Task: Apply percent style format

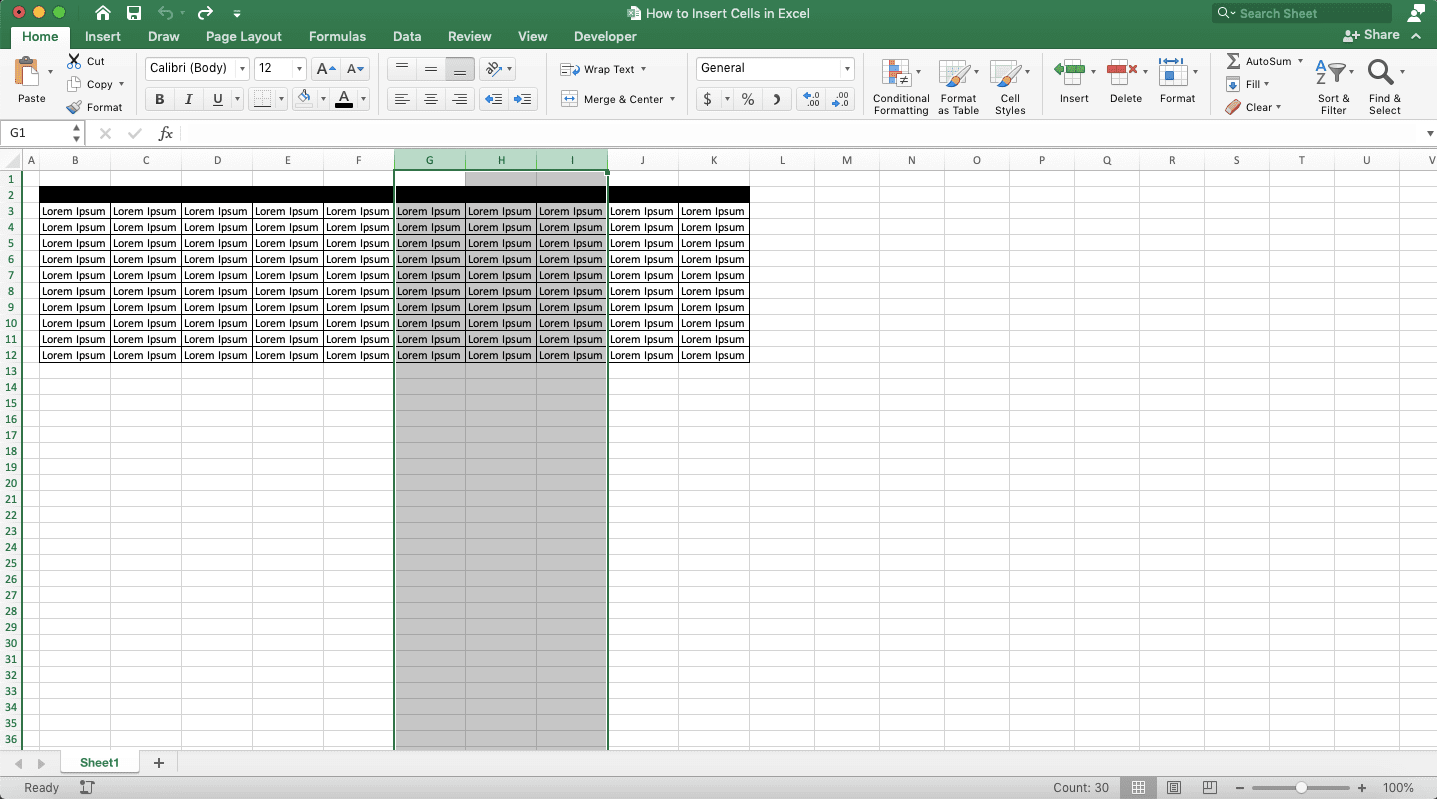Action: click(747, 99)
